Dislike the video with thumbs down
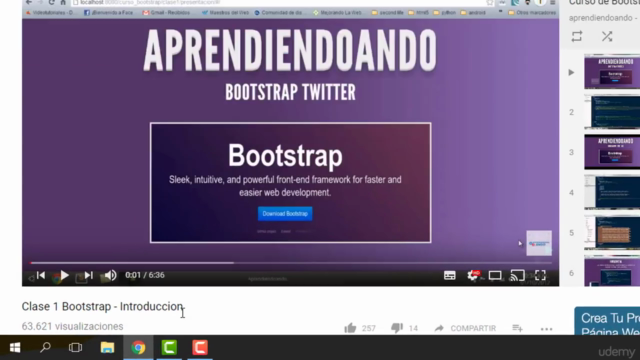 (x=397, y=328)
